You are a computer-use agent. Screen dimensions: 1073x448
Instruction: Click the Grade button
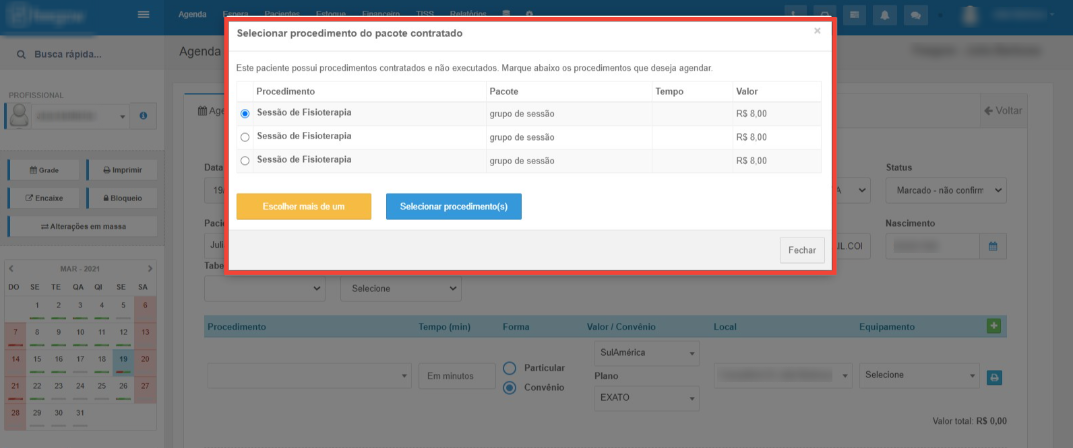tap(44, 170)
